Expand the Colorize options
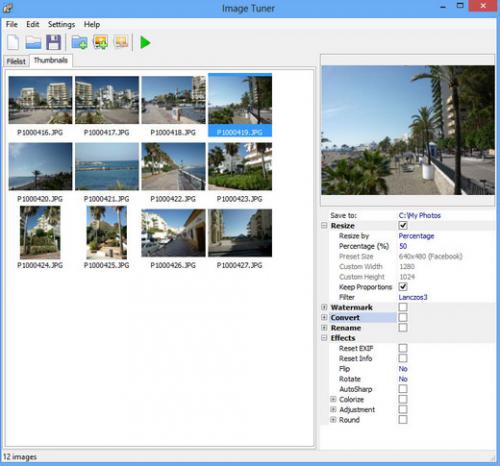Screen dimensions: 500x466 tap(333, 399)
